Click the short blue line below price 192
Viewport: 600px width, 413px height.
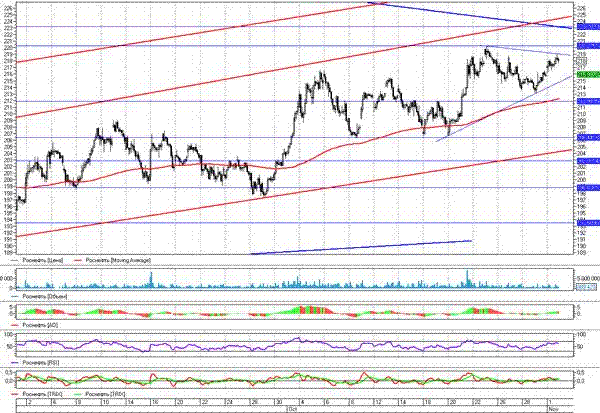[360, 246]
